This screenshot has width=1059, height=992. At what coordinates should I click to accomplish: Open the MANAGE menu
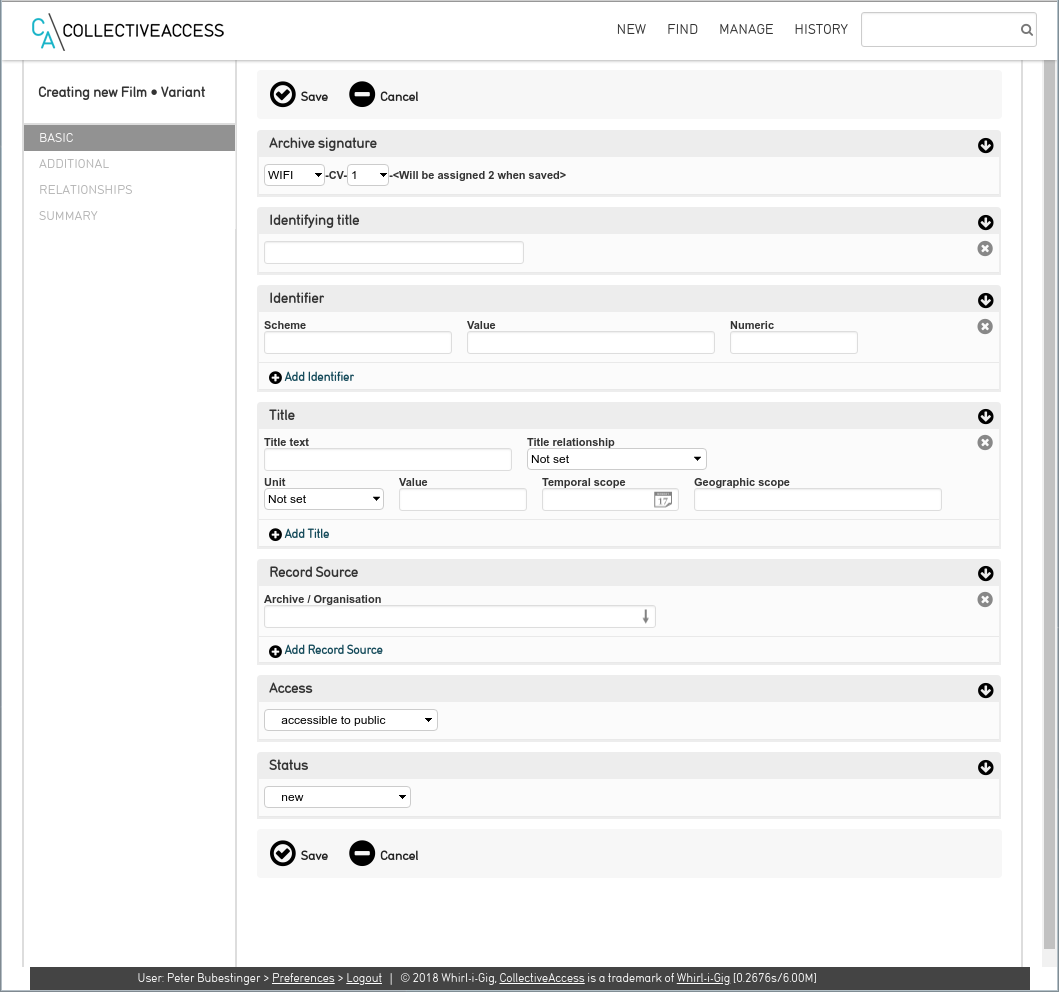pos(746,30)
